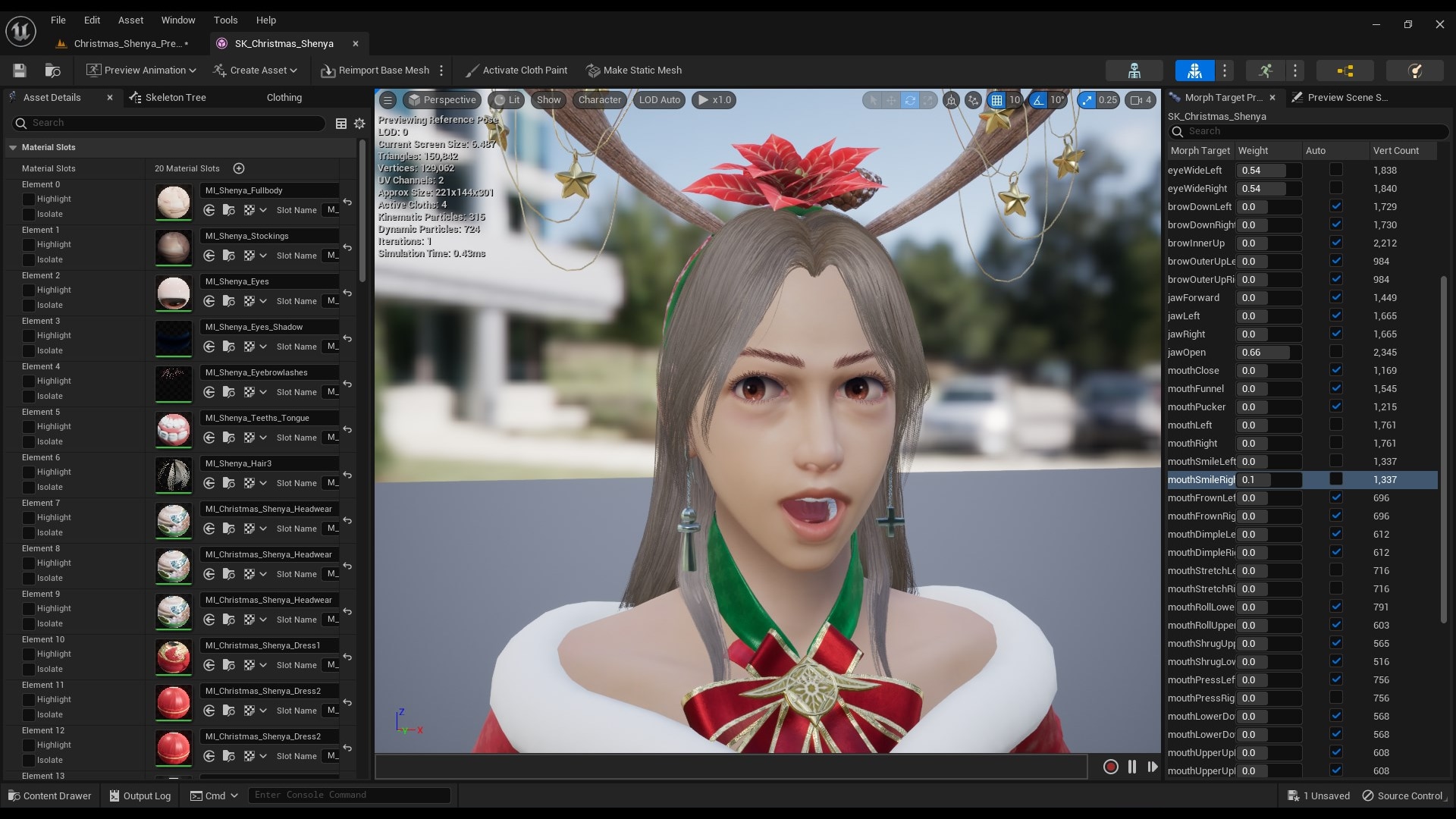Select the rotation angle snap icon
Screen dimensions: 1456x819
(x=1039, y=100)
